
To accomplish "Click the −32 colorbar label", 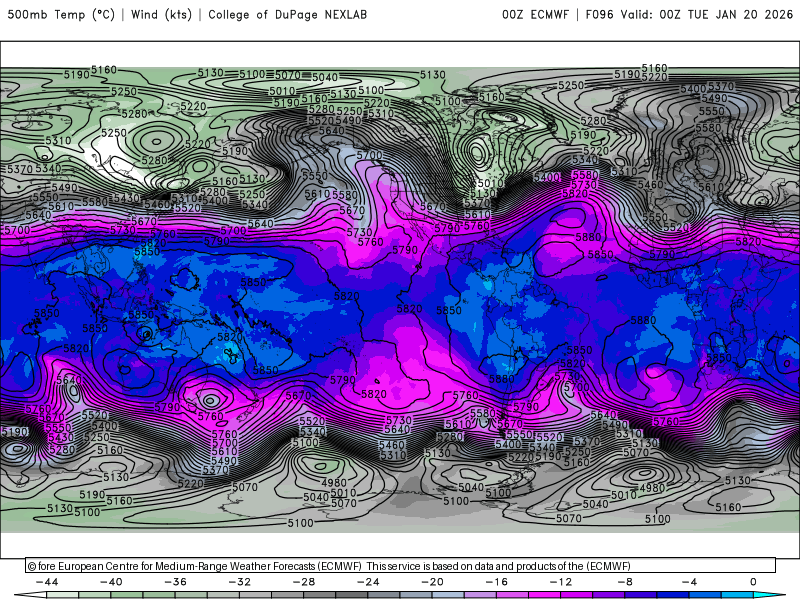I will click(240, 582).
